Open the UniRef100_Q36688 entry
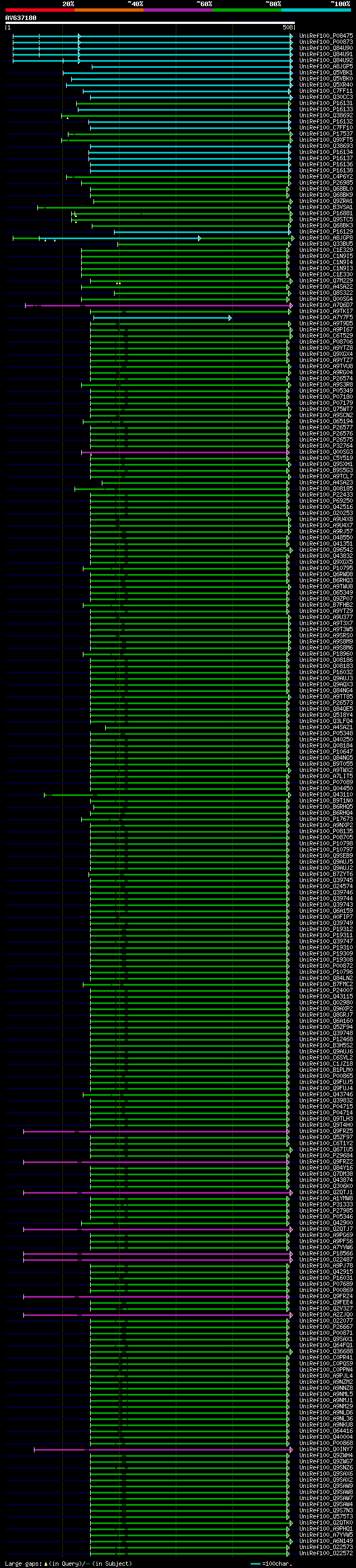 coord(326,1351)
